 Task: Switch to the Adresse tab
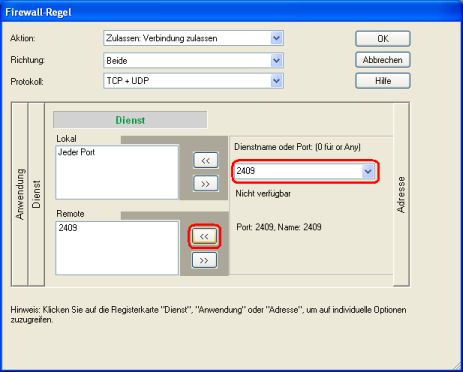[x=401, y=195]
